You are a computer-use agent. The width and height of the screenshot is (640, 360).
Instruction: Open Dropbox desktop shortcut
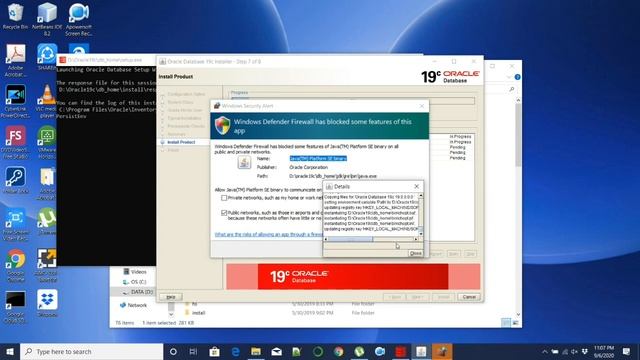[x=47, y=303]
